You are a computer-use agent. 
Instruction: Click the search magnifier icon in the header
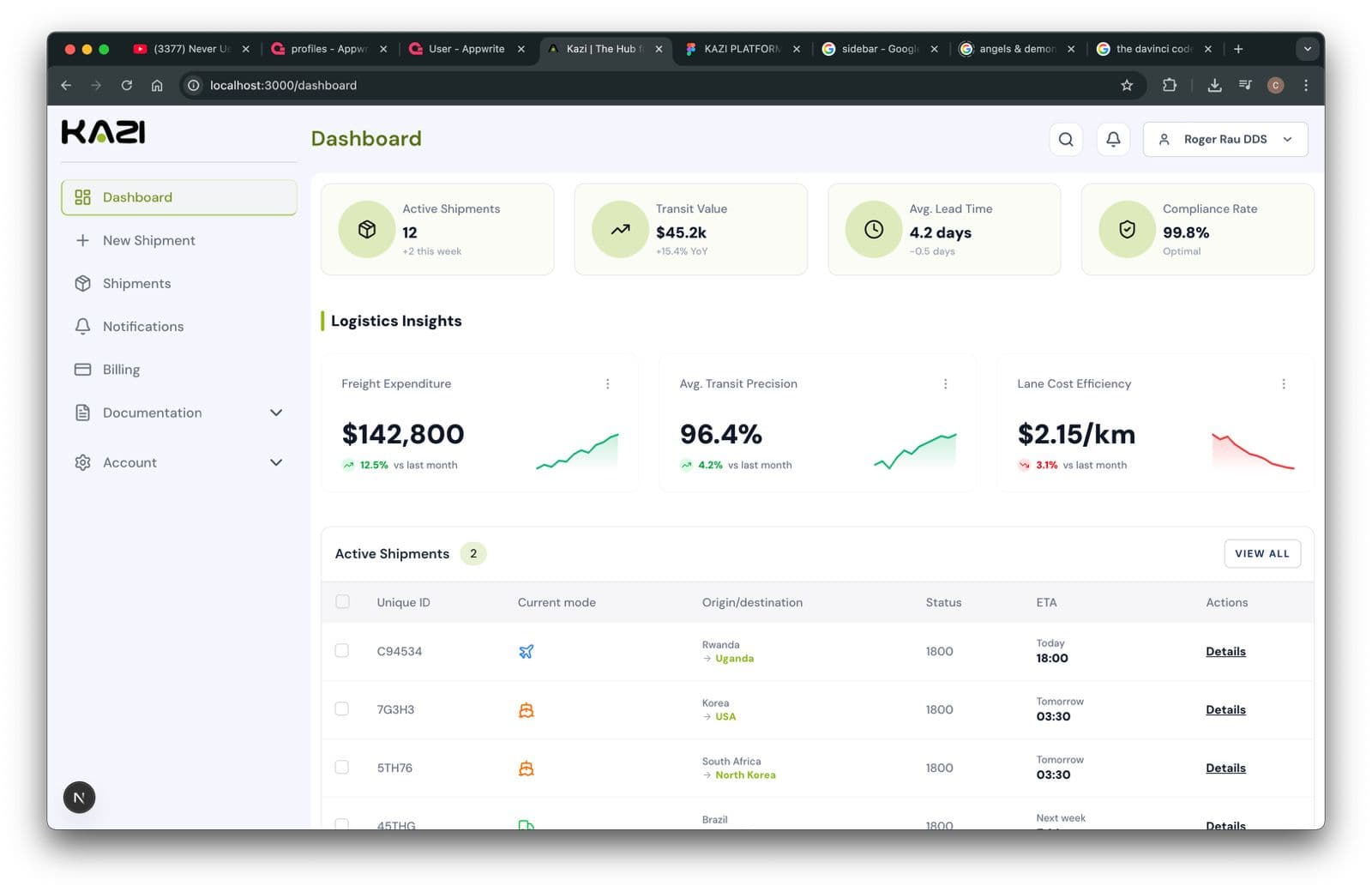pos(1066,139)
